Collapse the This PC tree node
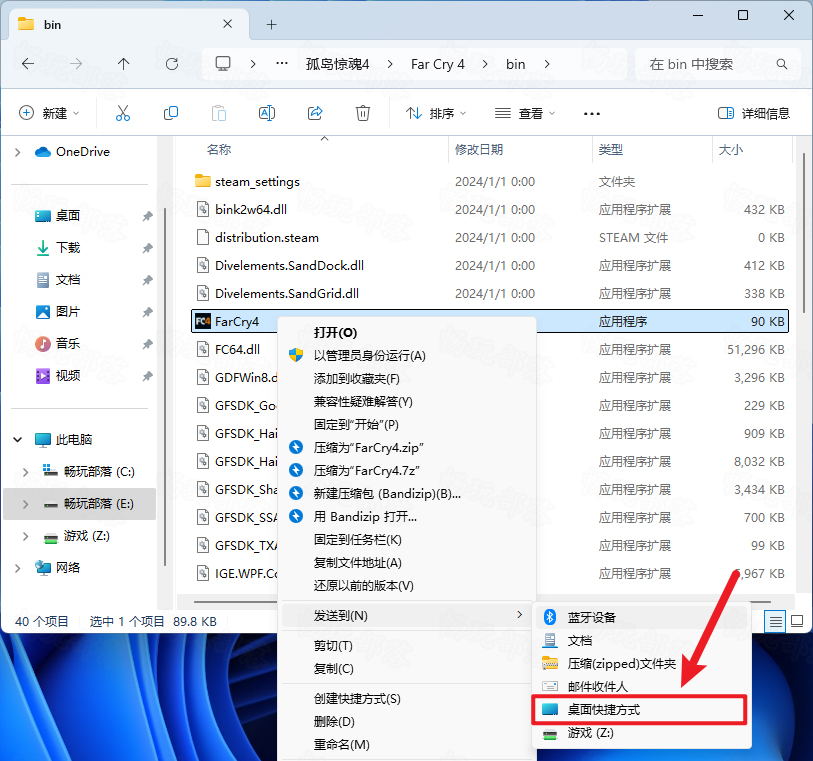Viewport: 813px width, 761px height. [x=18, y=440]
